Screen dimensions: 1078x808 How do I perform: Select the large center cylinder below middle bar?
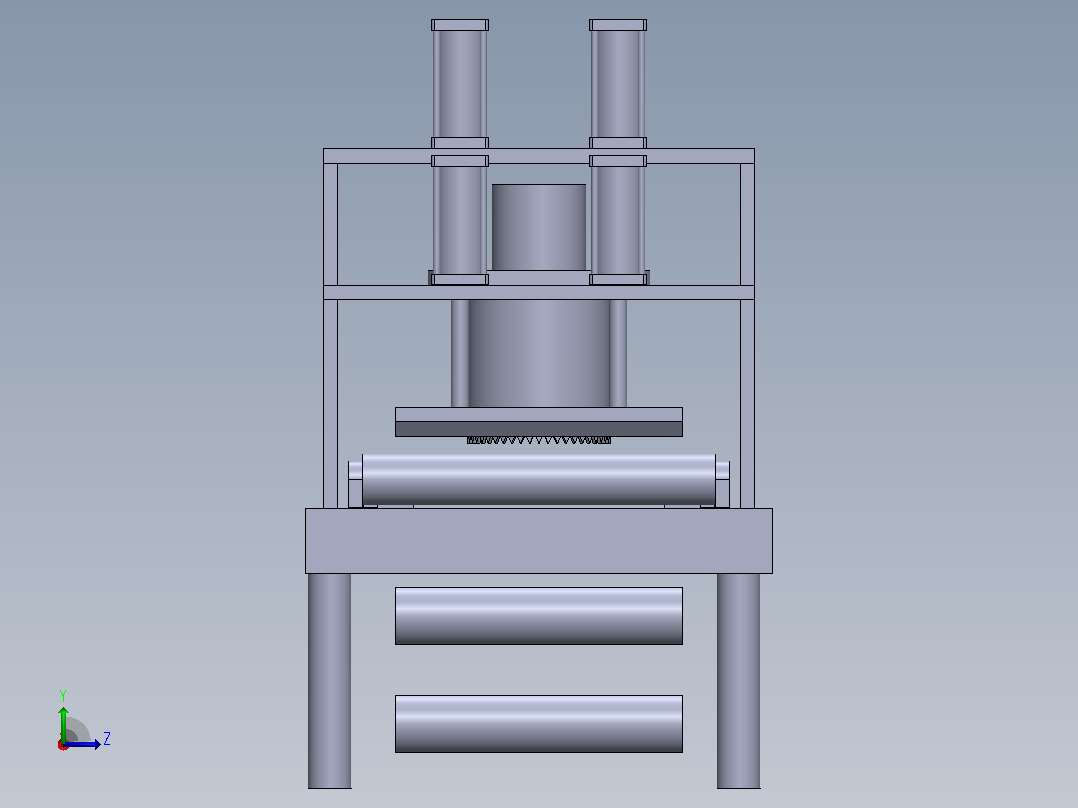pyautogui.click(x=539, y=353)
